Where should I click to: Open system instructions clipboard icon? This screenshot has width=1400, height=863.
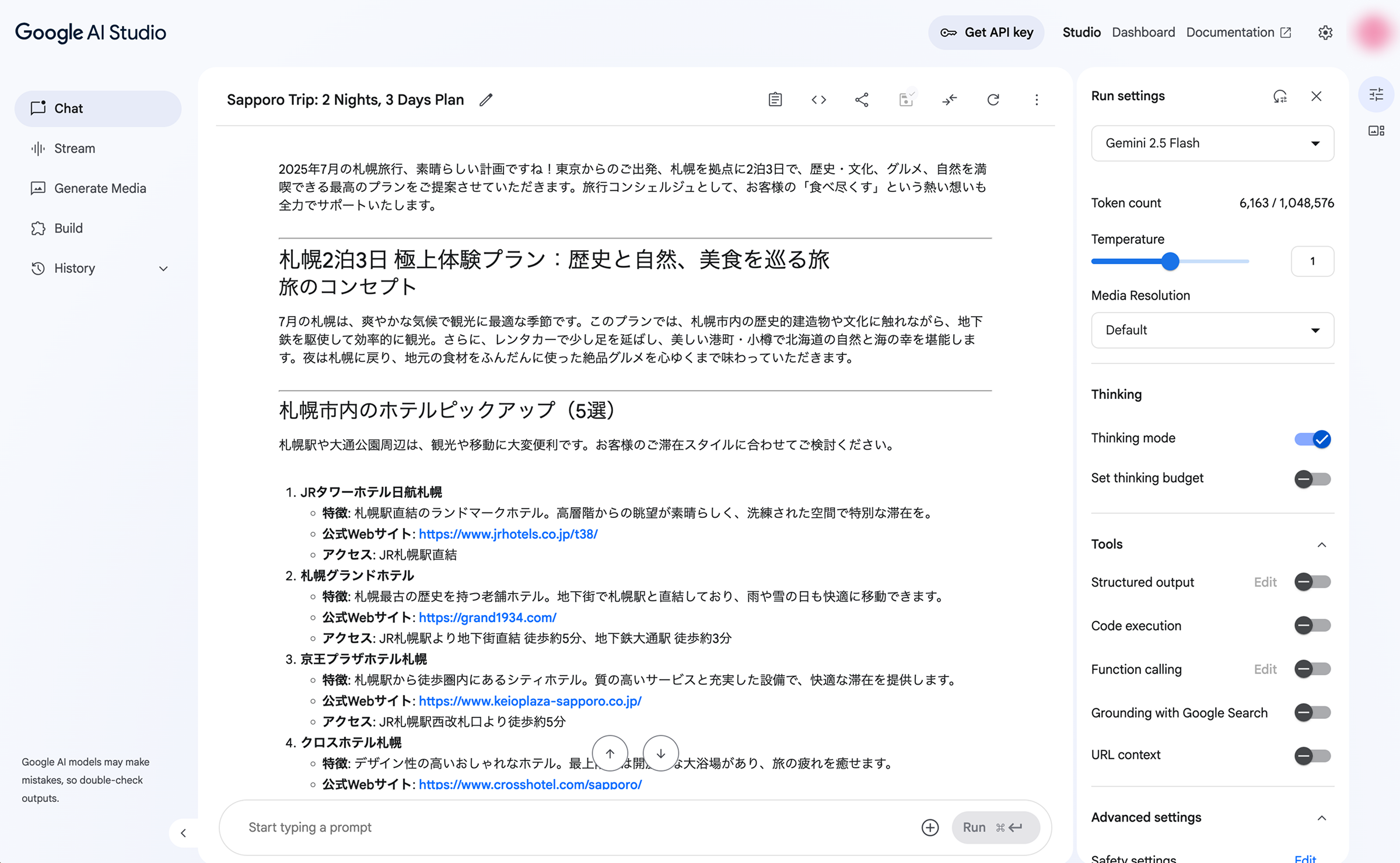[775, 100]
